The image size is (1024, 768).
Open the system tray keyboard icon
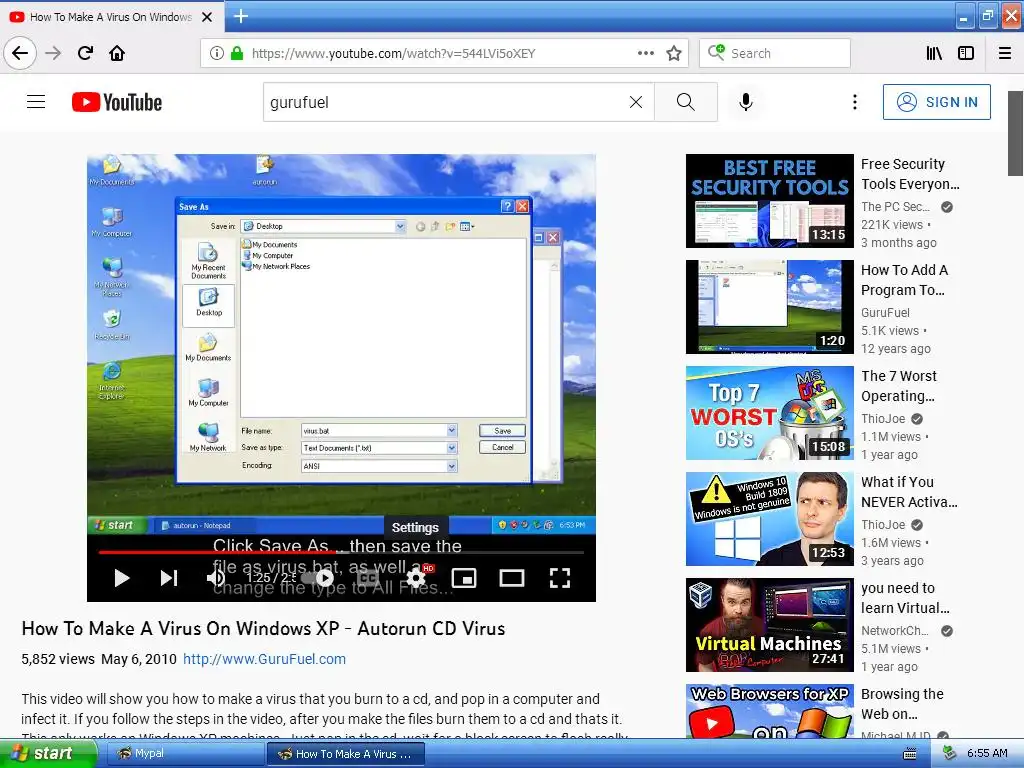pos(909,754)
